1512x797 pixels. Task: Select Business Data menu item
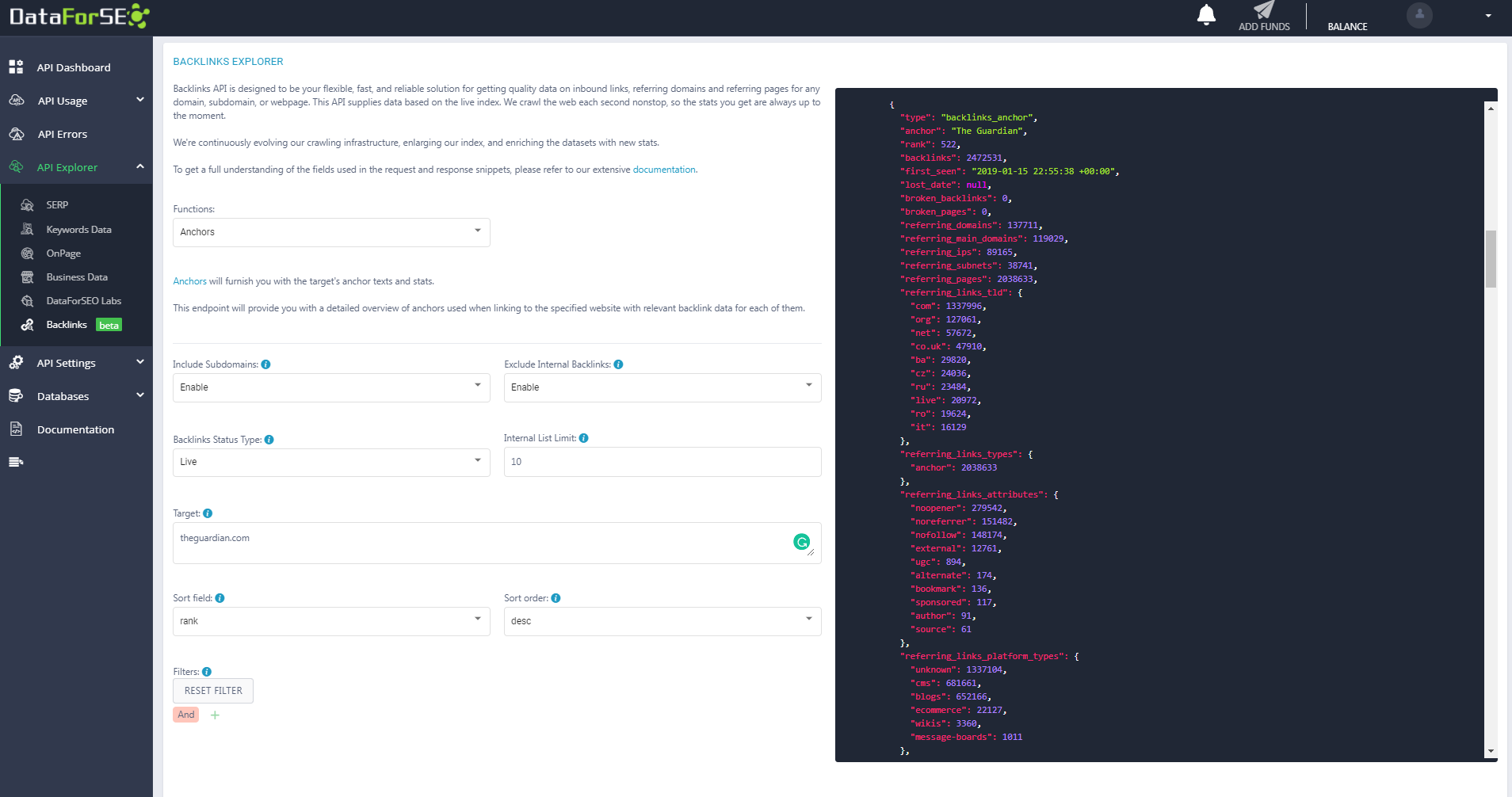click(x=77, y=277)
